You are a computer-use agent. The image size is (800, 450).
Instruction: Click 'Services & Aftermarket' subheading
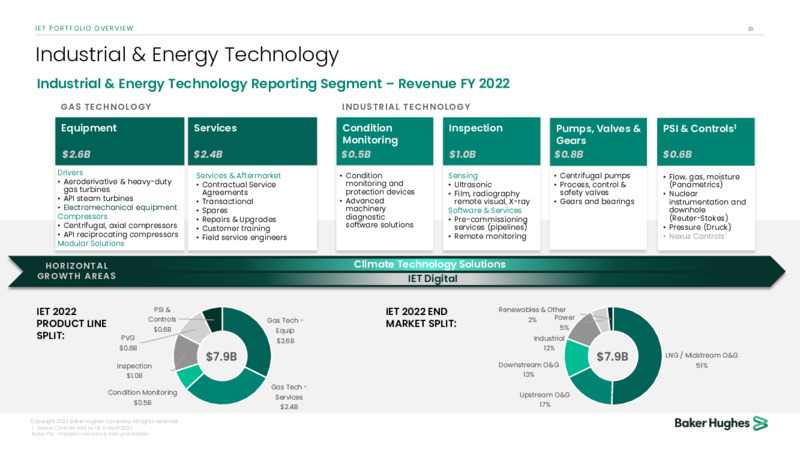[x=238, y=175]
